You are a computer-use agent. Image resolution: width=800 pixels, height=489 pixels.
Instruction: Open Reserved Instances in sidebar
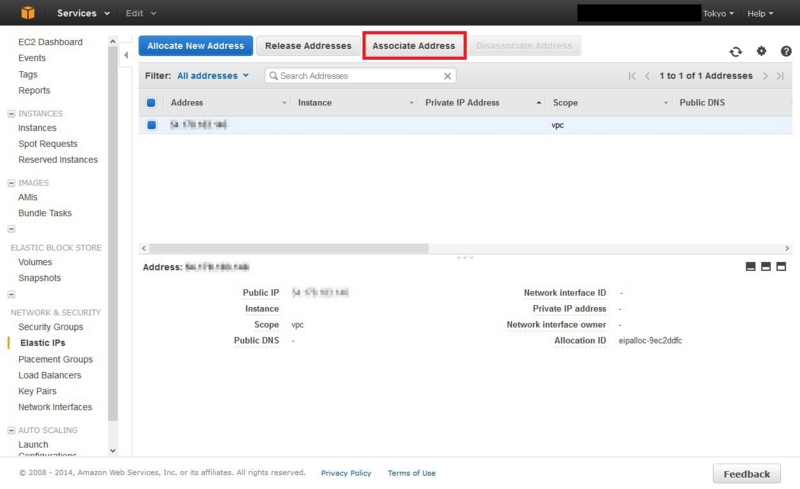tap(58, 160)
